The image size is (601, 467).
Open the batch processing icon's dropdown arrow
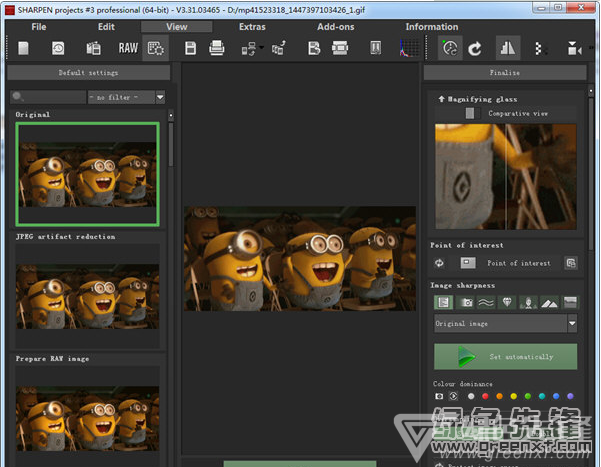click(x=261, y=48)
